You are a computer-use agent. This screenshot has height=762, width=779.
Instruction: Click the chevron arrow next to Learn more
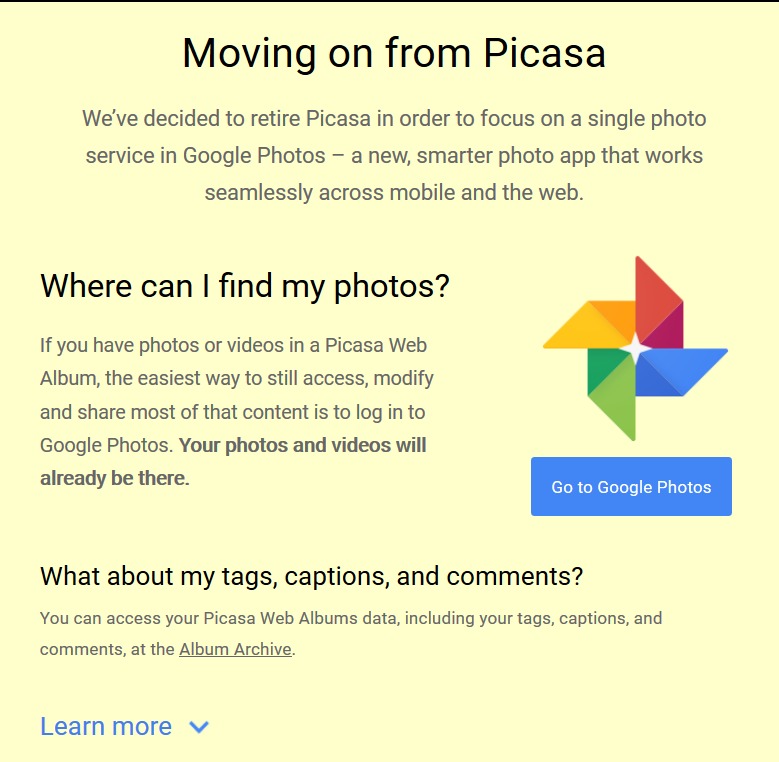199,727
